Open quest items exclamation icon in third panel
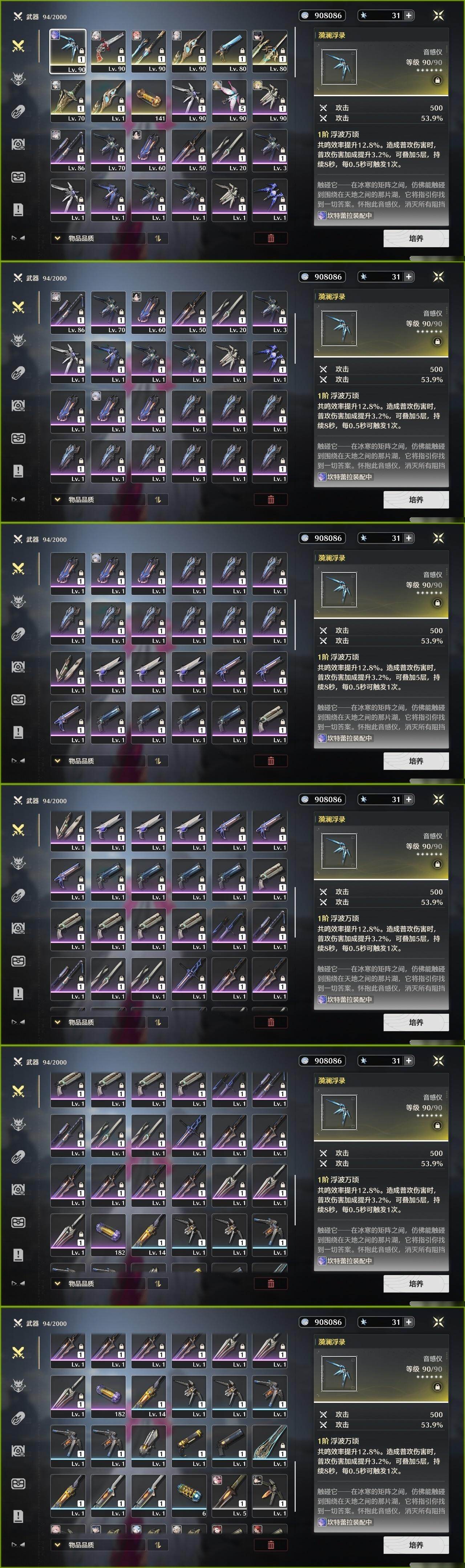 pos(18,732)
